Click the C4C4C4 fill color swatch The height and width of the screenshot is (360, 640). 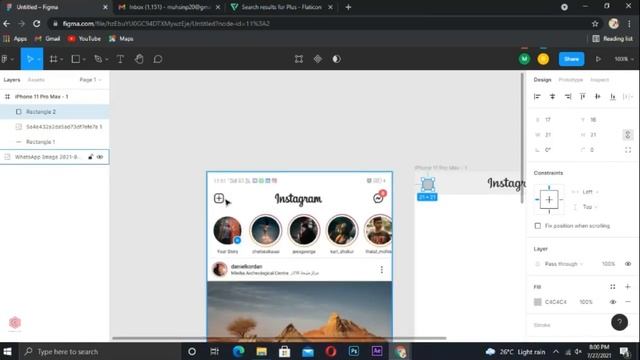(x=538, y=302)
